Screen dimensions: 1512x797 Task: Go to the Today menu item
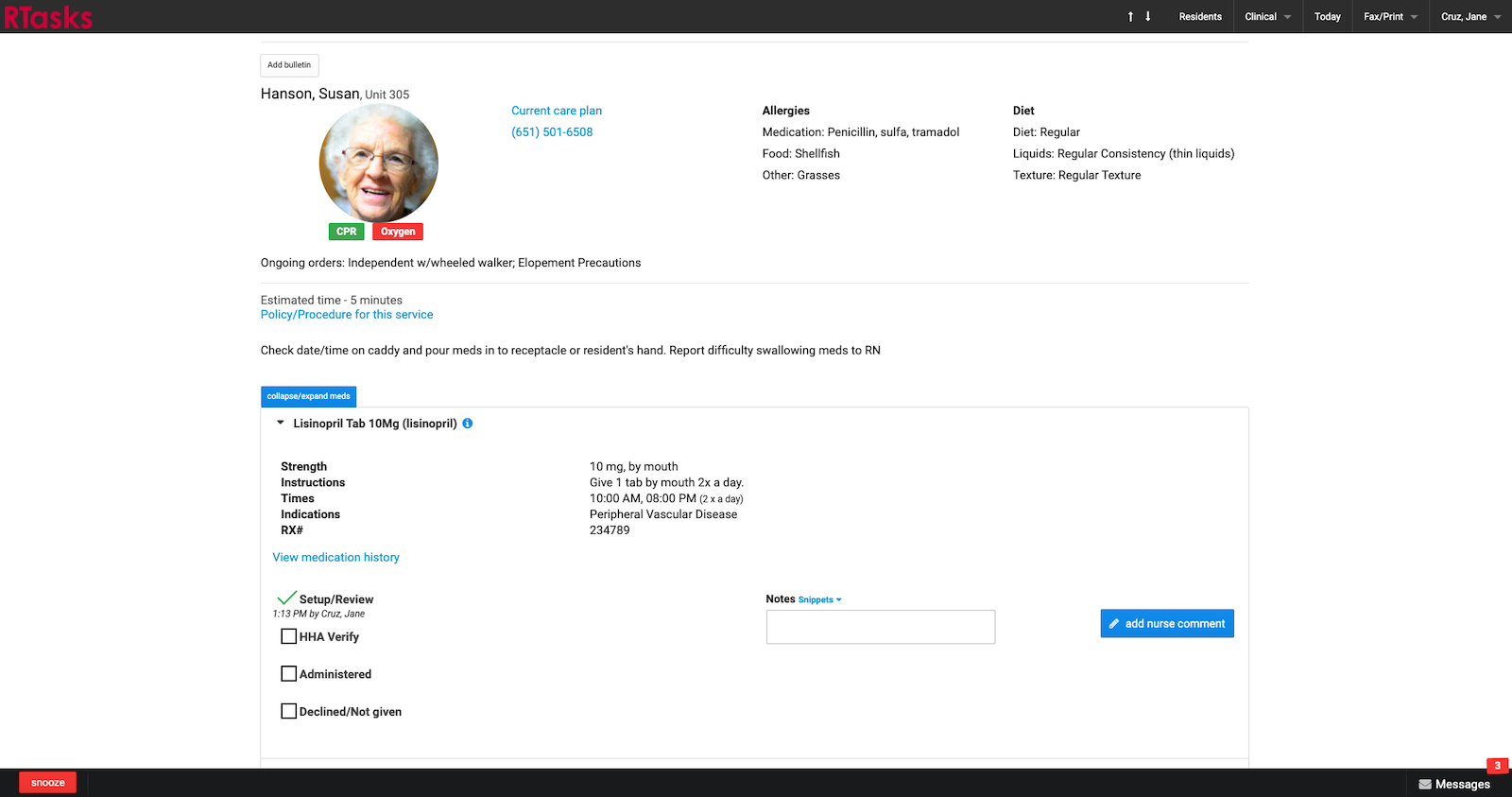click(x=1327, y=17)
